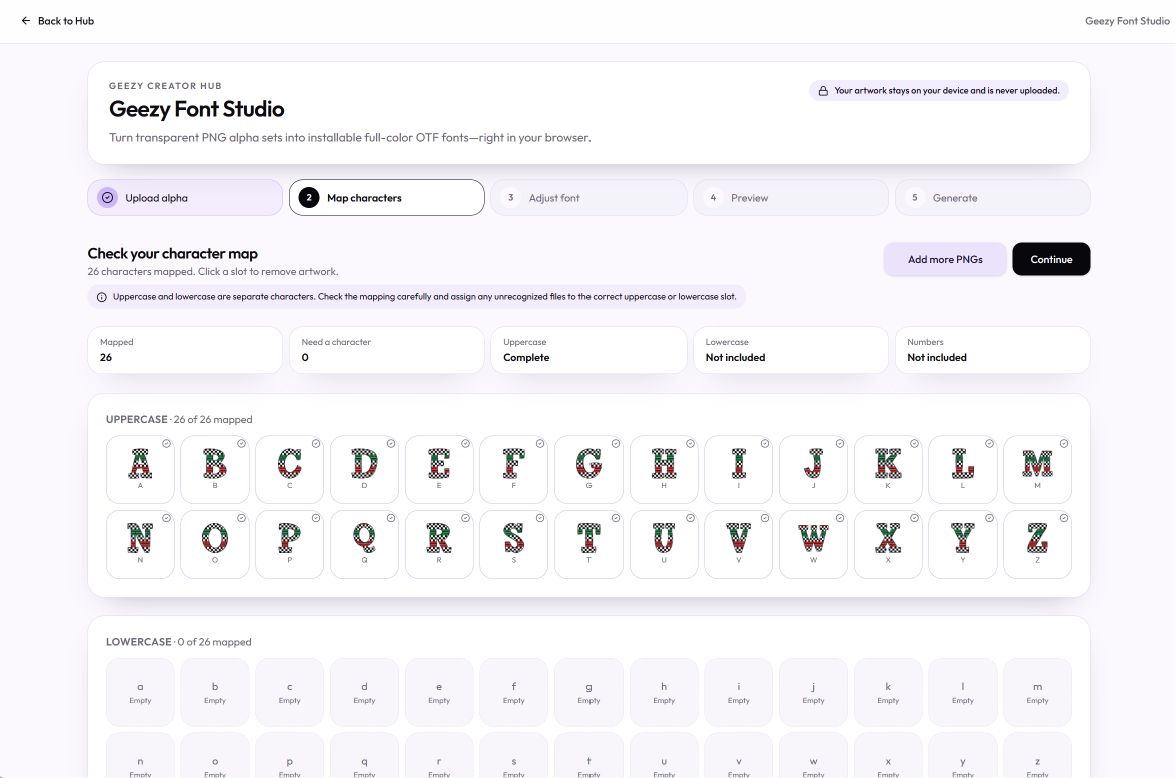Click the Add more PNGs button
1176x778 pixels.
[945, 260]
